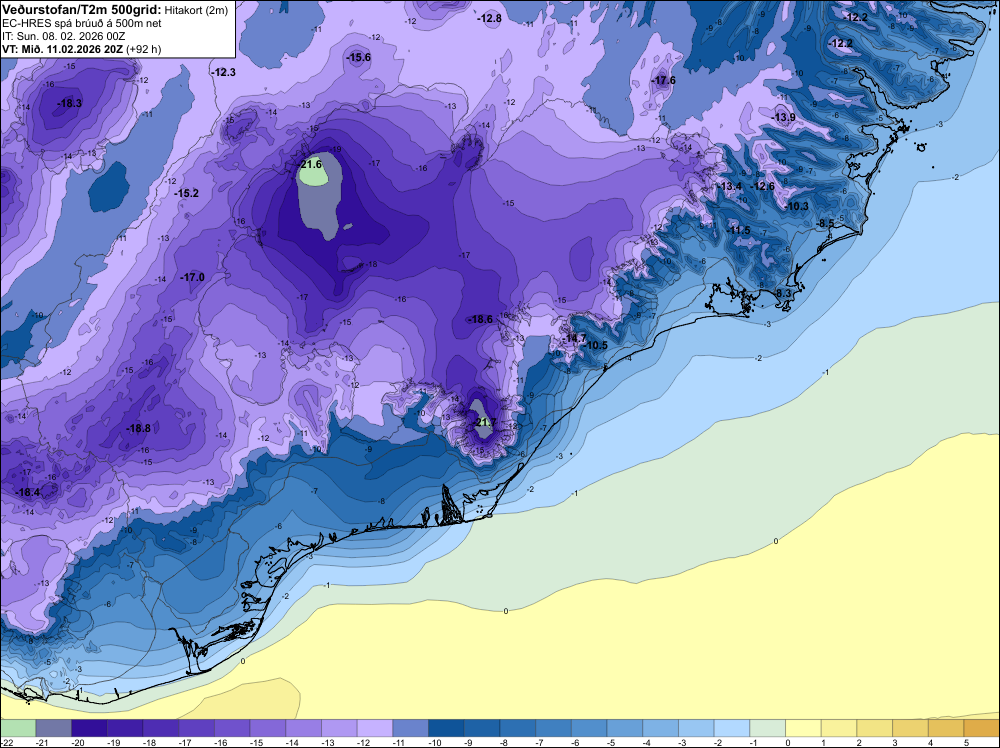1000x748 pixels.
Task: Click the -11.5 temperature label
Action: click(x=739, y=230)
